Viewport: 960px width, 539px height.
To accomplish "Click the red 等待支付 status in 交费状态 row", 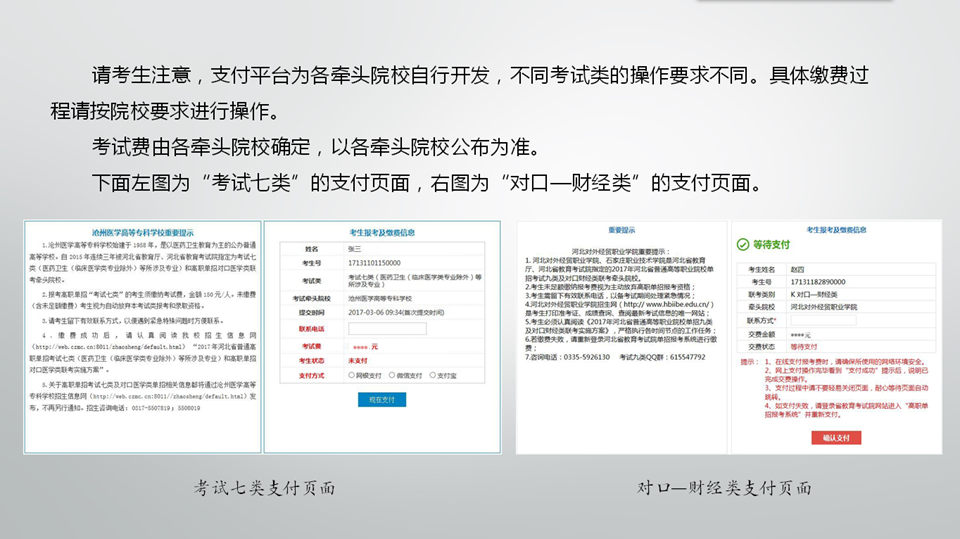I will (x=803, y=347).
